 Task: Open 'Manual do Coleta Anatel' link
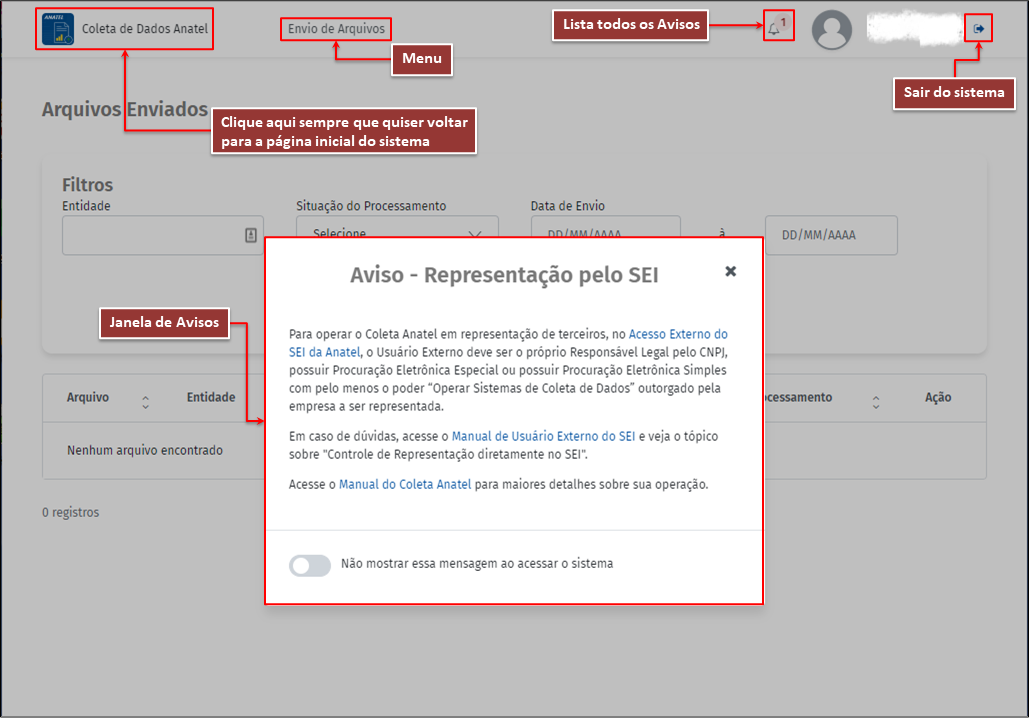click(405, 484)
